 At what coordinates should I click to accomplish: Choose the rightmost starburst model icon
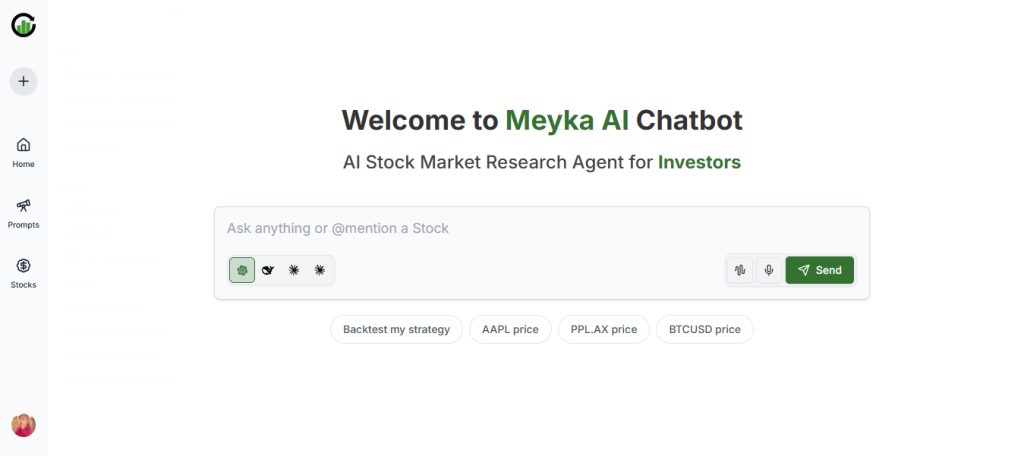(x=320, y=270)
